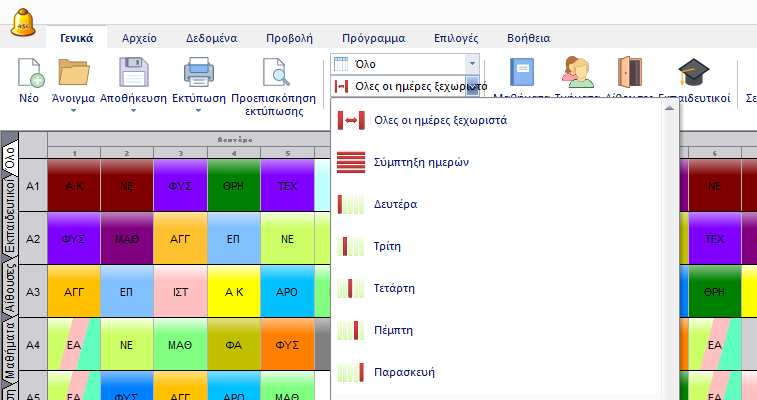Select the A3 class row header
Screen dimensions: 757x400
33,291
